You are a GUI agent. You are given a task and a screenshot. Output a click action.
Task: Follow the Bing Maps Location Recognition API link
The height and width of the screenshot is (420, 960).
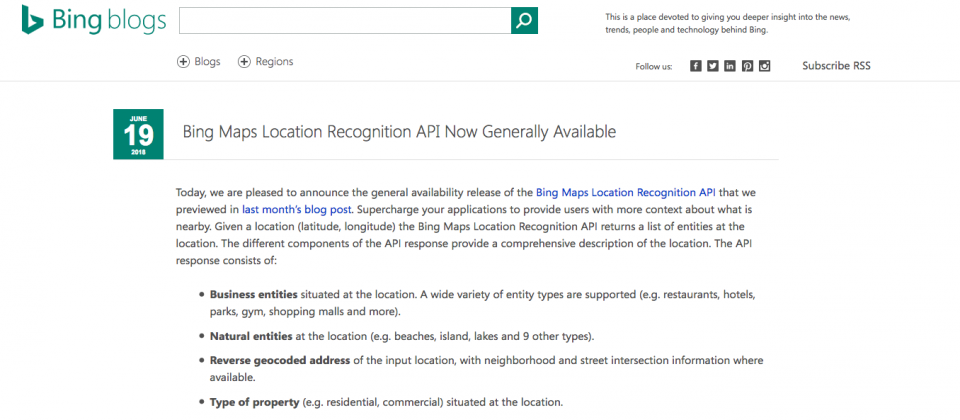(x=626, y=192)
